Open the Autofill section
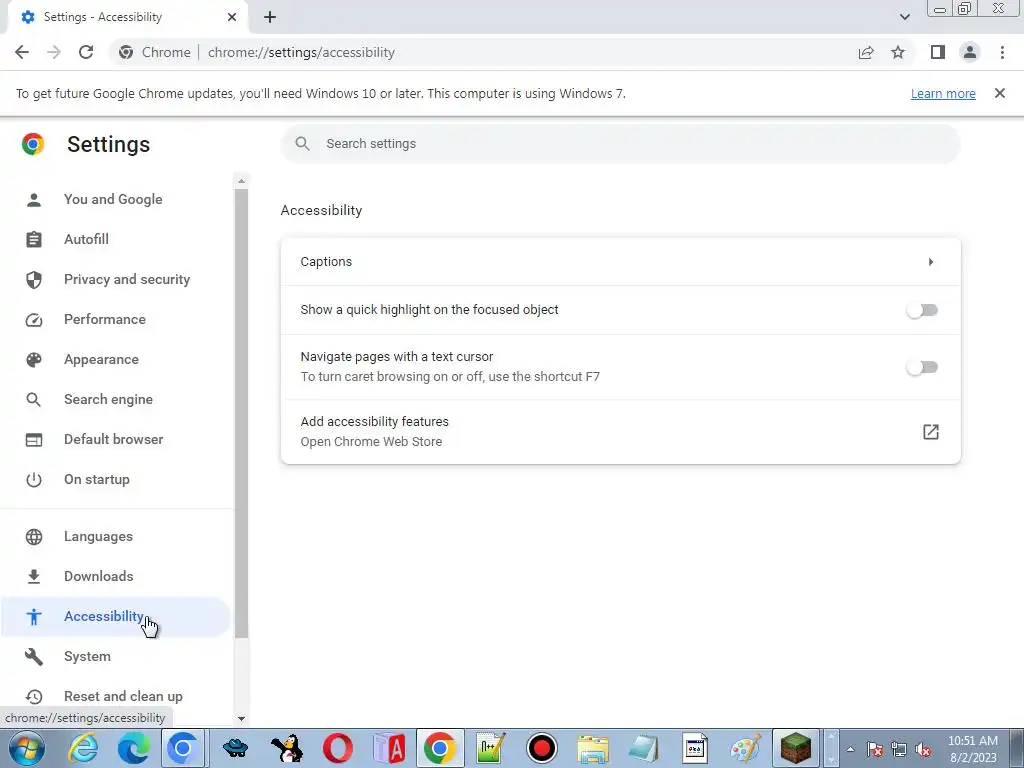The height and width of the screenshot is (768, 1024). 86,239
